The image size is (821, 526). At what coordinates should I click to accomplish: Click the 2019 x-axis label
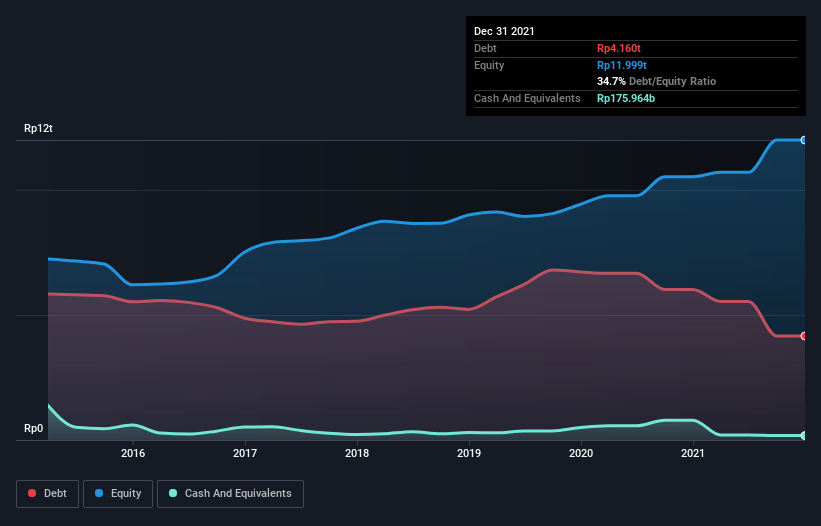pyautogui.click(x=469, y=453)
